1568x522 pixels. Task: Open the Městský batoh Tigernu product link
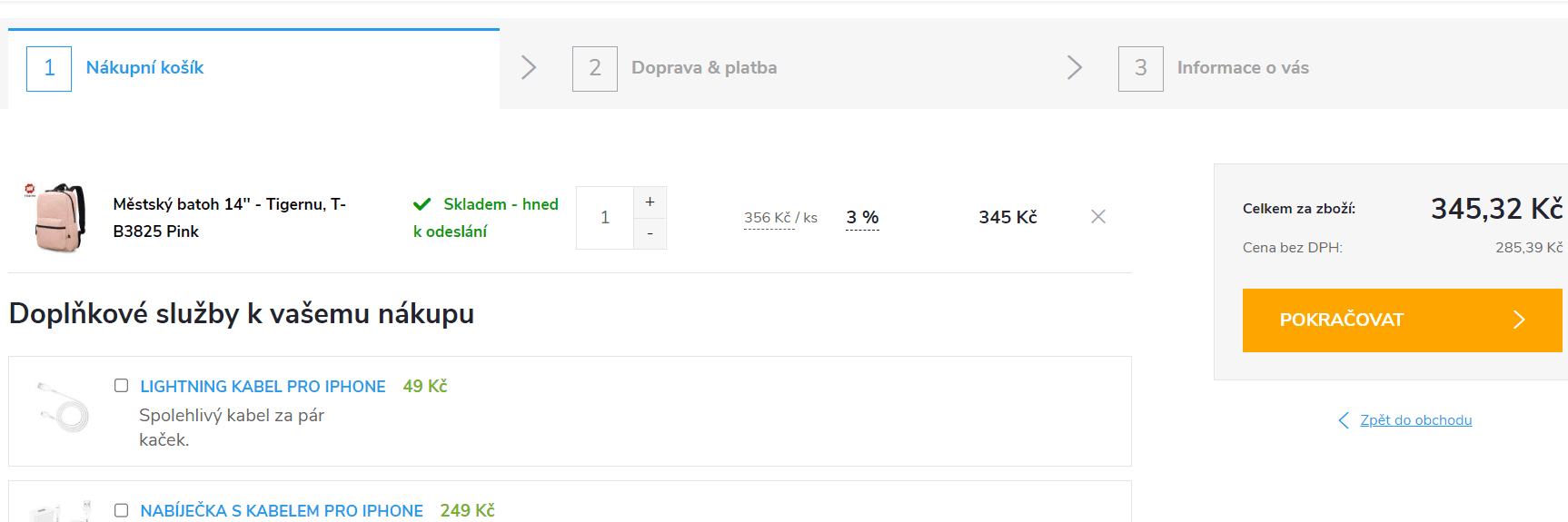229,218
